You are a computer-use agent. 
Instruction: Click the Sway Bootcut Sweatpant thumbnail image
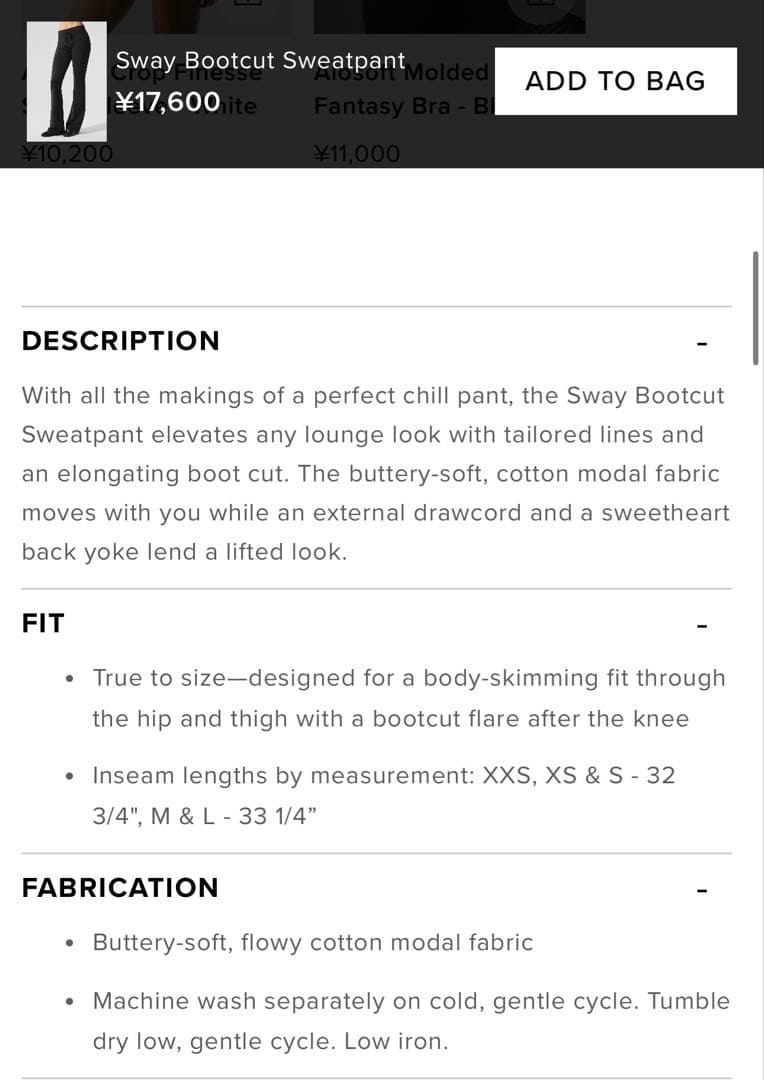coord(69,80)
